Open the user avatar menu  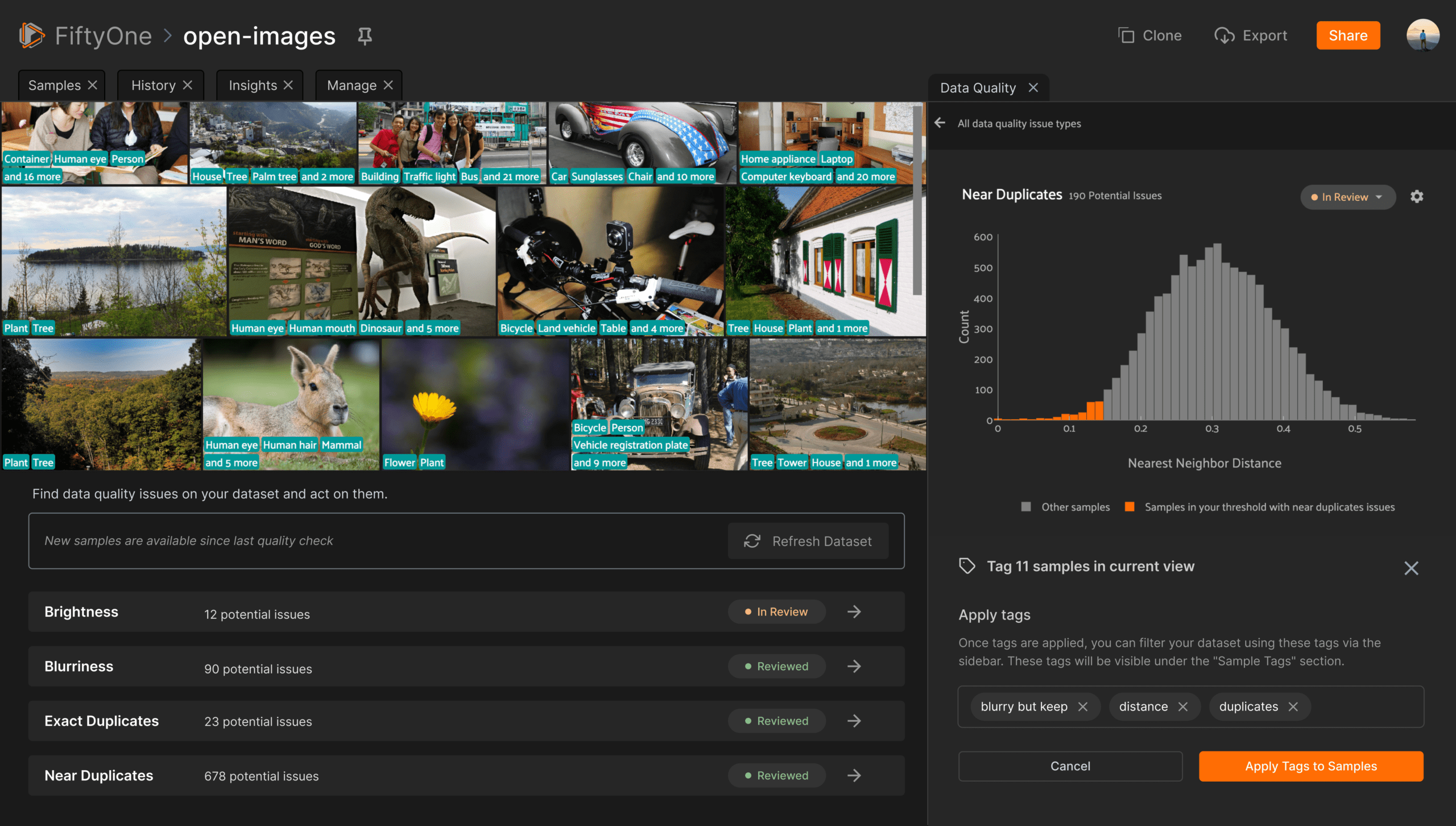[x=1422, y=36]
